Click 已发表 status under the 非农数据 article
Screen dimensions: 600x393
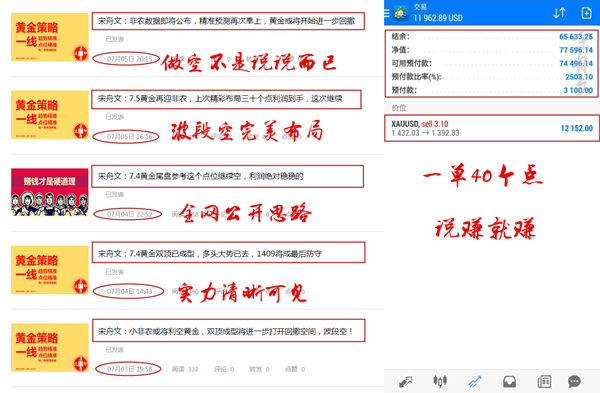(x=114, y=39)
